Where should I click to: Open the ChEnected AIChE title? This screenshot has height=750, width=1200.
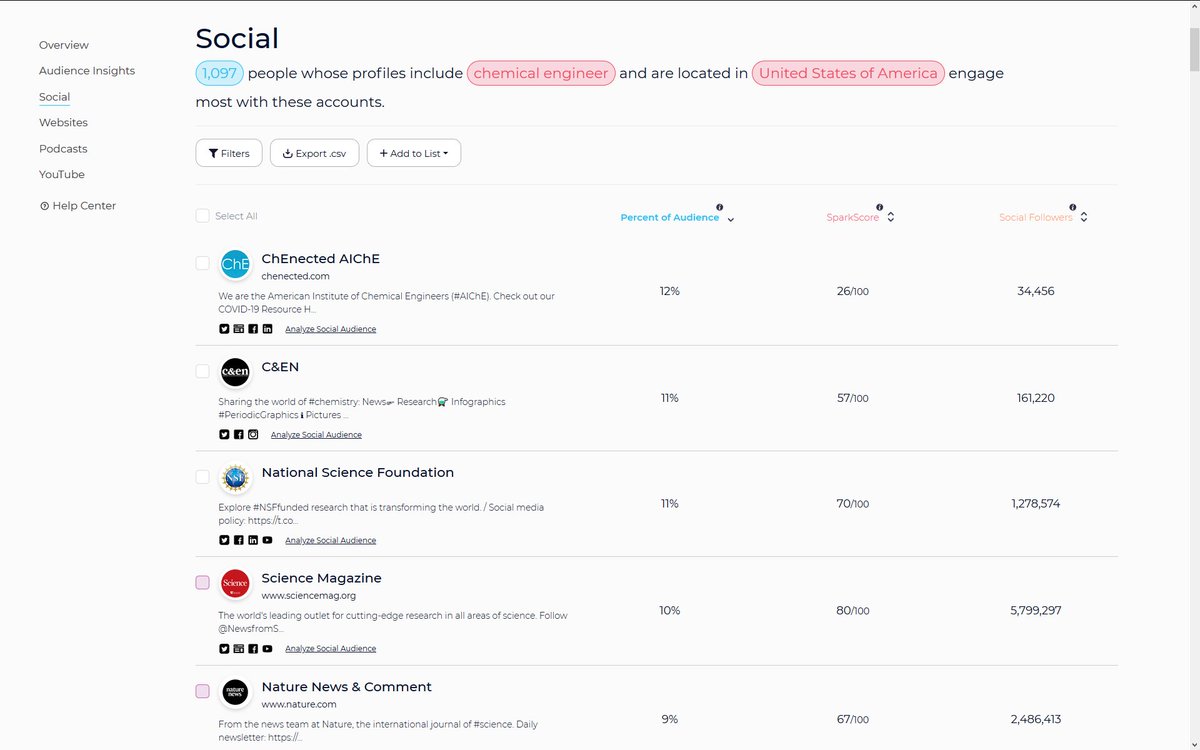[320, 259]
